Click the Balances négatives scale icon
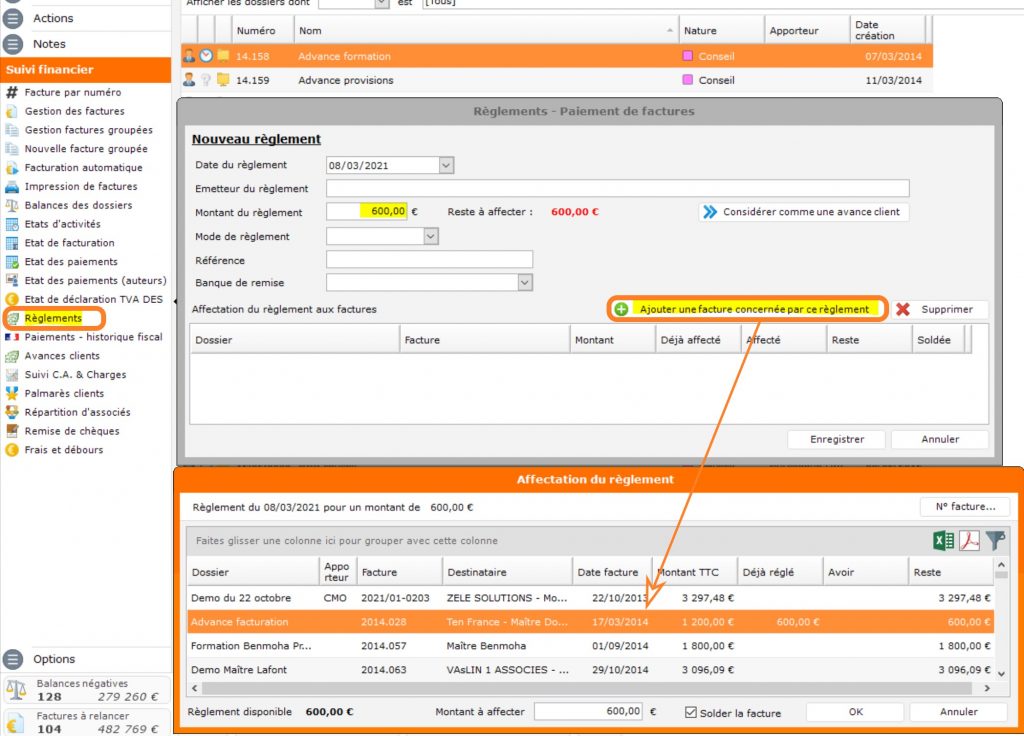The height and width of the screenshot is (736, 1024). (16, 690)
